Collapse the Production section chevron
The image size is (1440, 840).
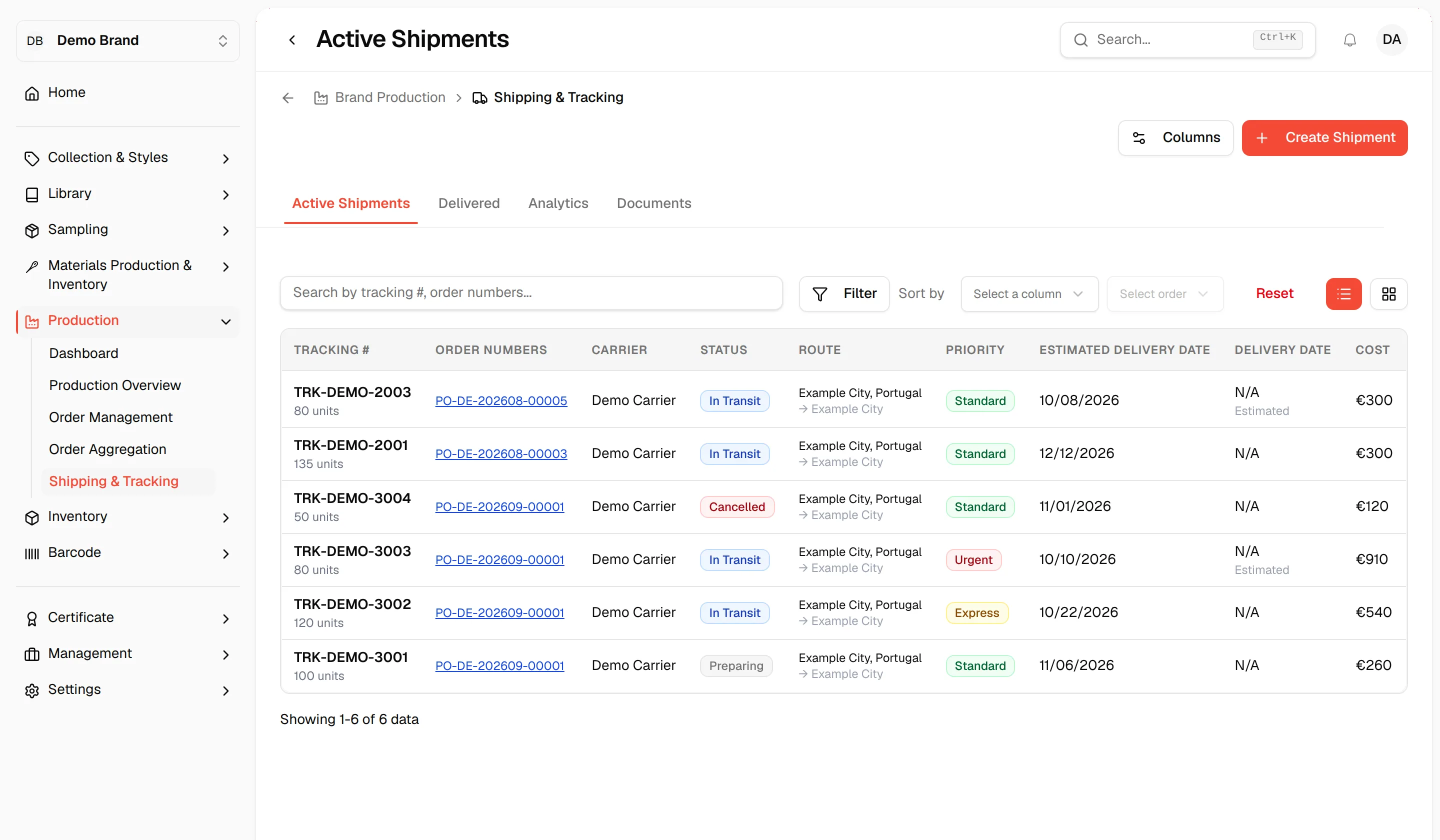tap(225, 321)
